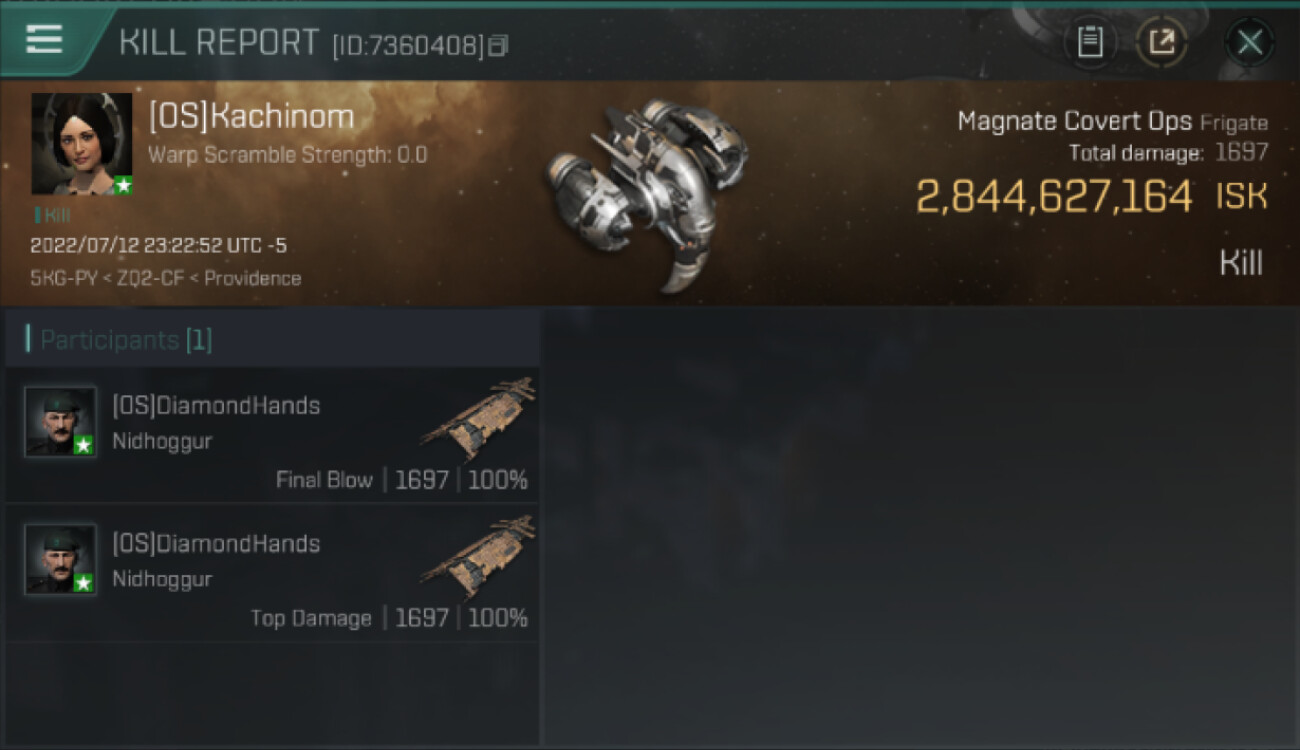The height and width of the screenshot is (750, 1300).
Task: Copy the kill report ID icon
Action: click(498, 45)
